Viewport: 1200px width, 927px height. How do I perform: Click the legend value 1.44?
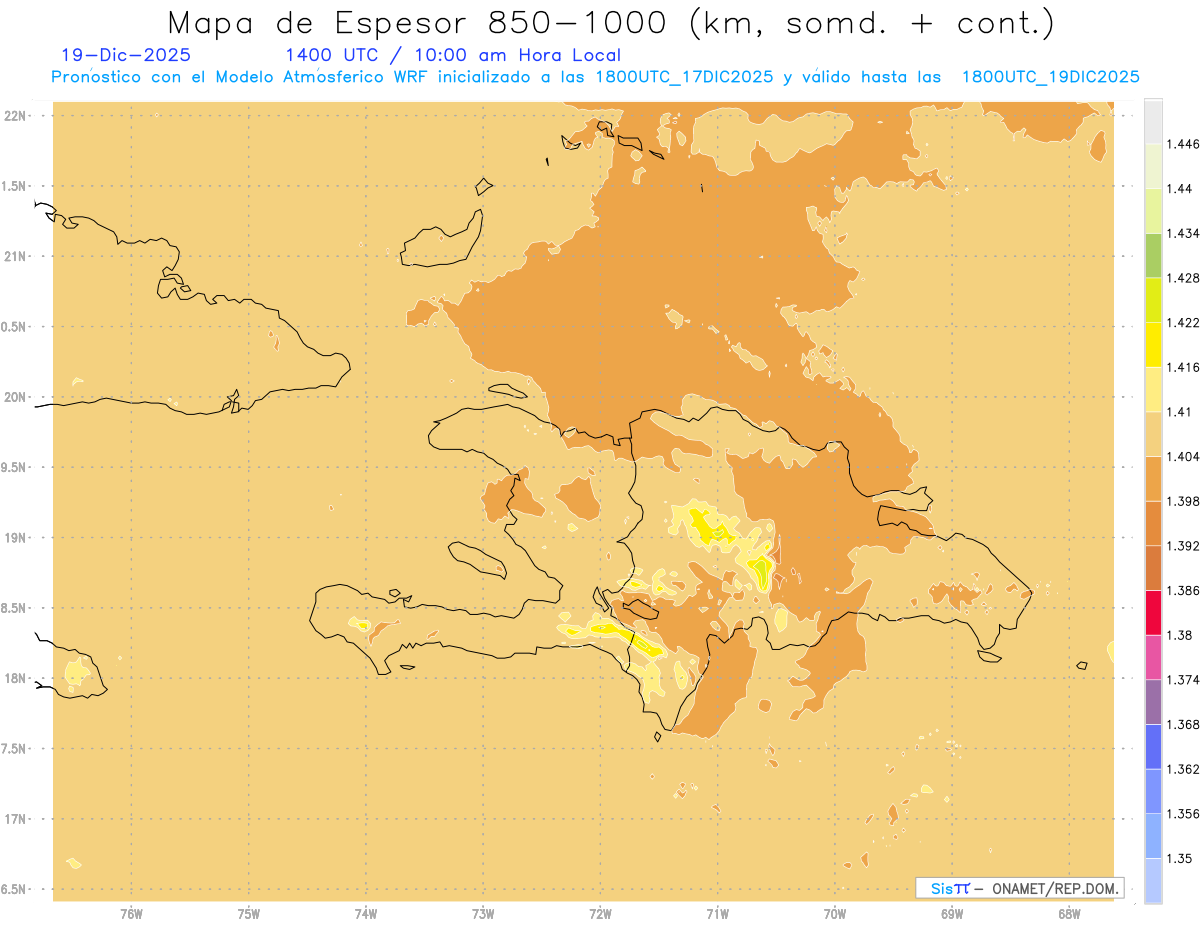(x=1180, y=189)
